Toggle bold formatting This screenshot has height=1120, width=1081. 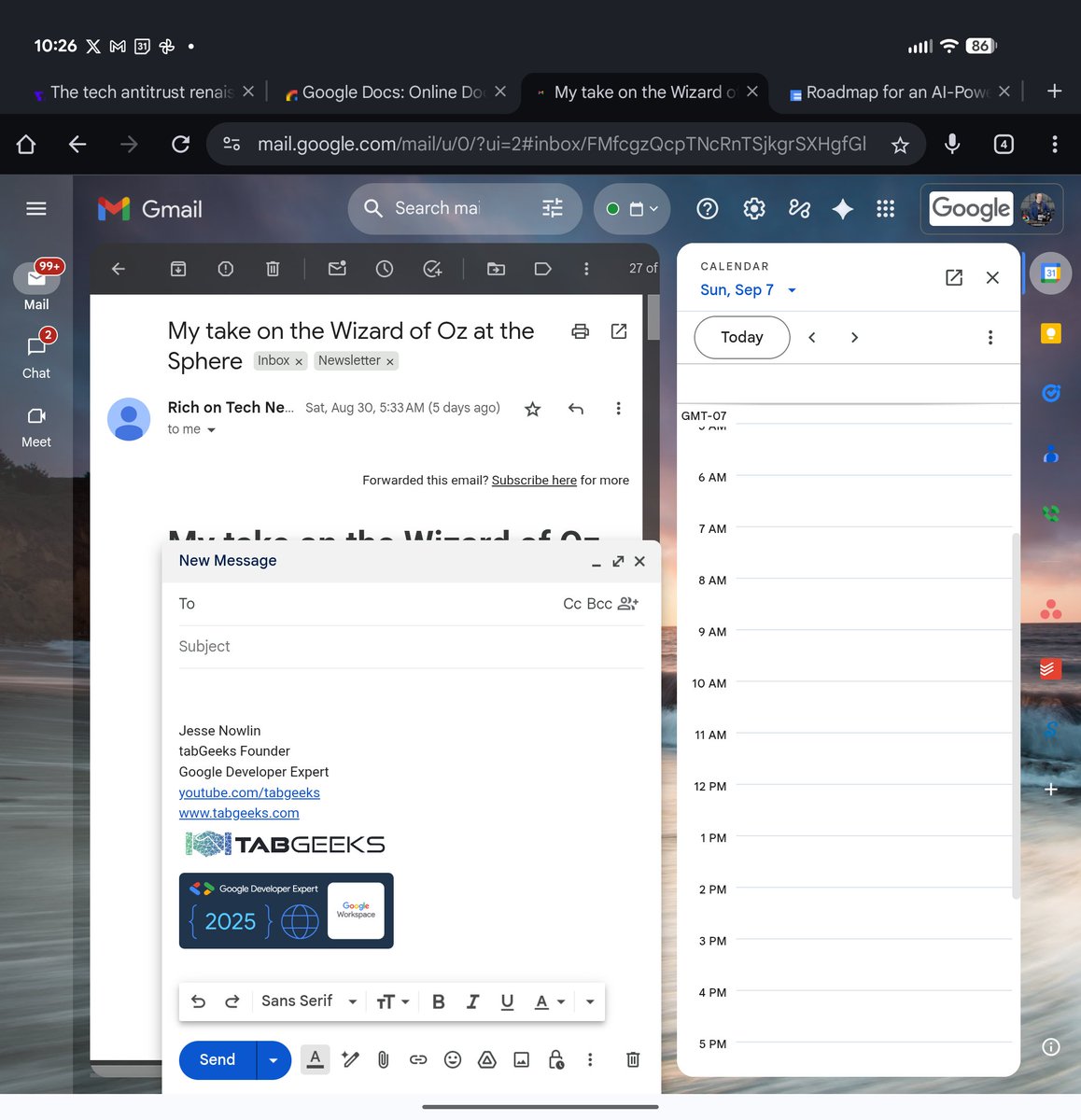tap(438, 1001)
